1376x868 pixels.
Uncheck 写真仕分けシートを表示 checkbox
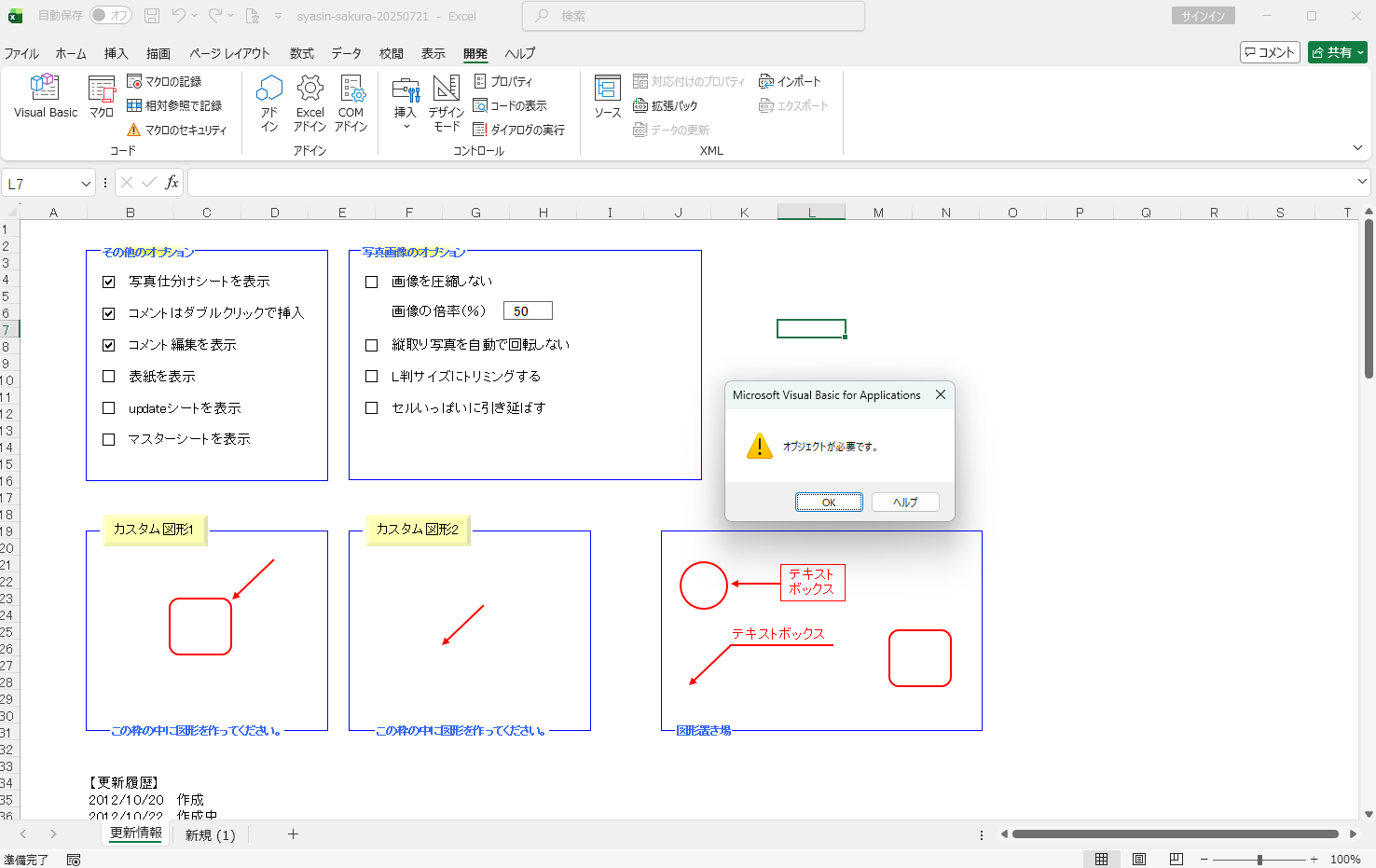[x=109, y=282]
